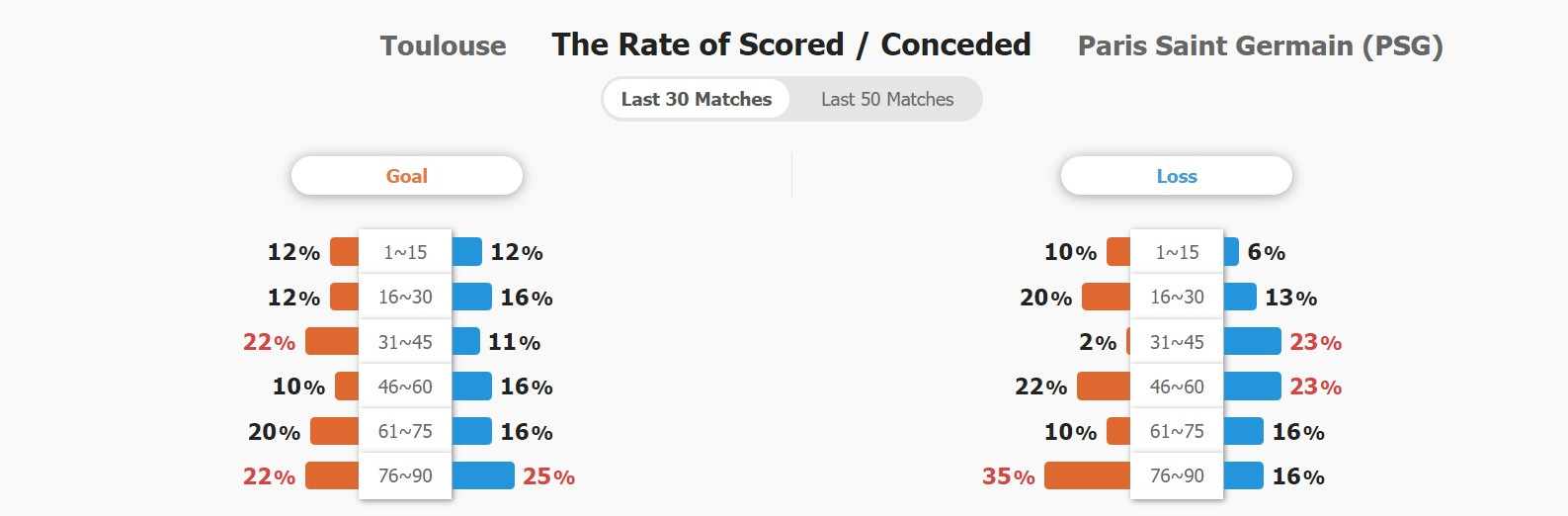Click the blue 16% Goal 16~30 bar
The image size is (1568, 516).
[x=472, y=297]
